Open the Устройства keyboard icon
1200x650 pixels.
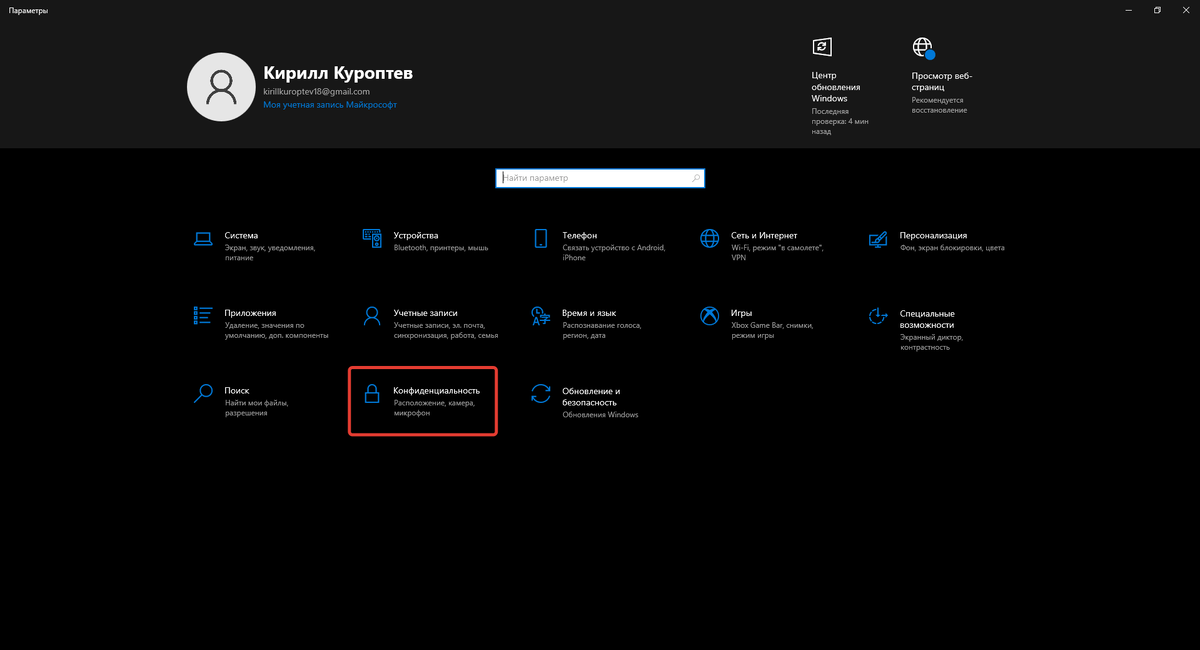[372, 238]
